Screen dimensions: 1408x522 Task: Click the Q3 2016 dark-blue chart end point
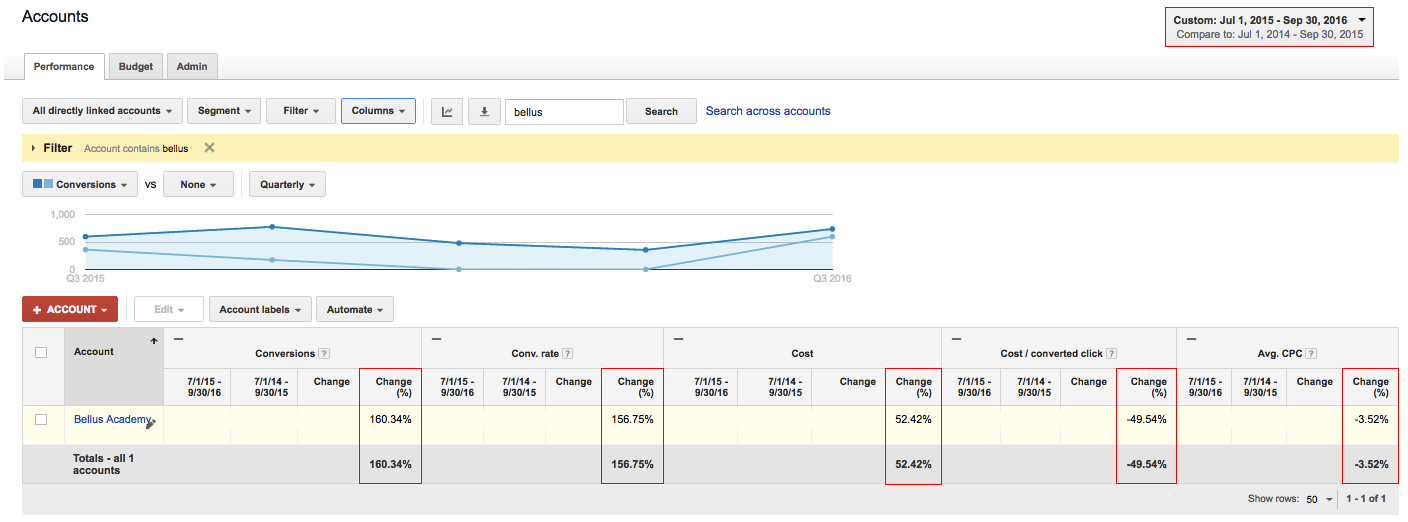pos(832,229)
